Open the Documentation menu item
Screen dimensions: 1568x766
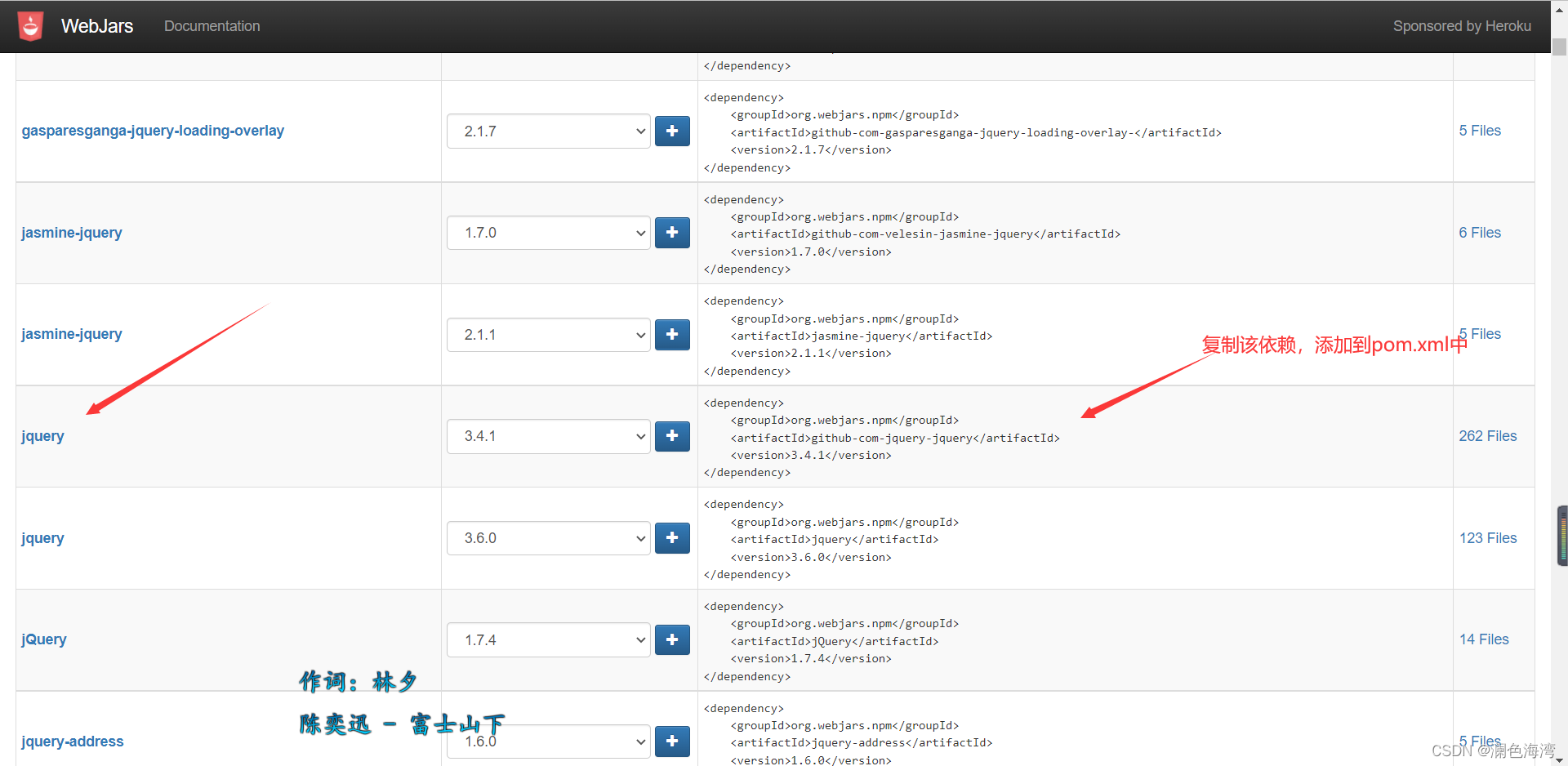point(212,26)
